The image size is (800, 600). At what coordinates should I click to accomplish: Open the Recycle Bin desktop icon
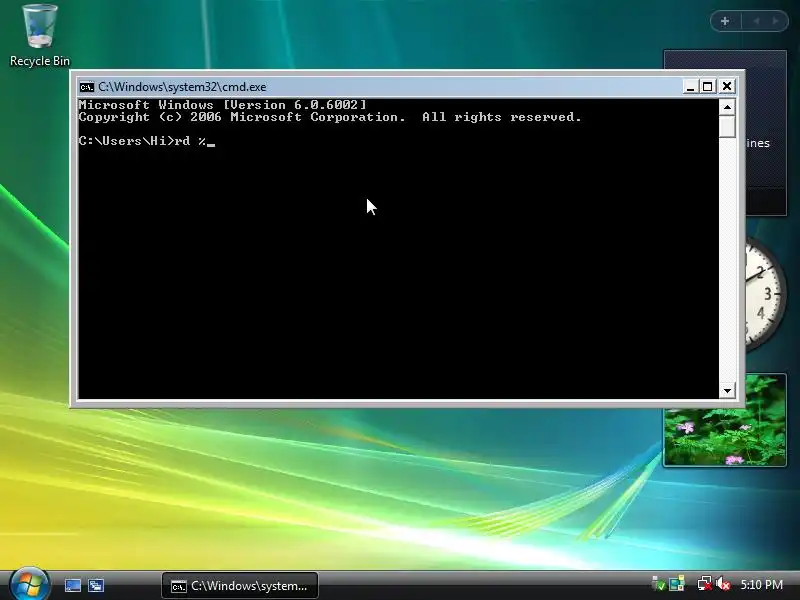(40, 36)
